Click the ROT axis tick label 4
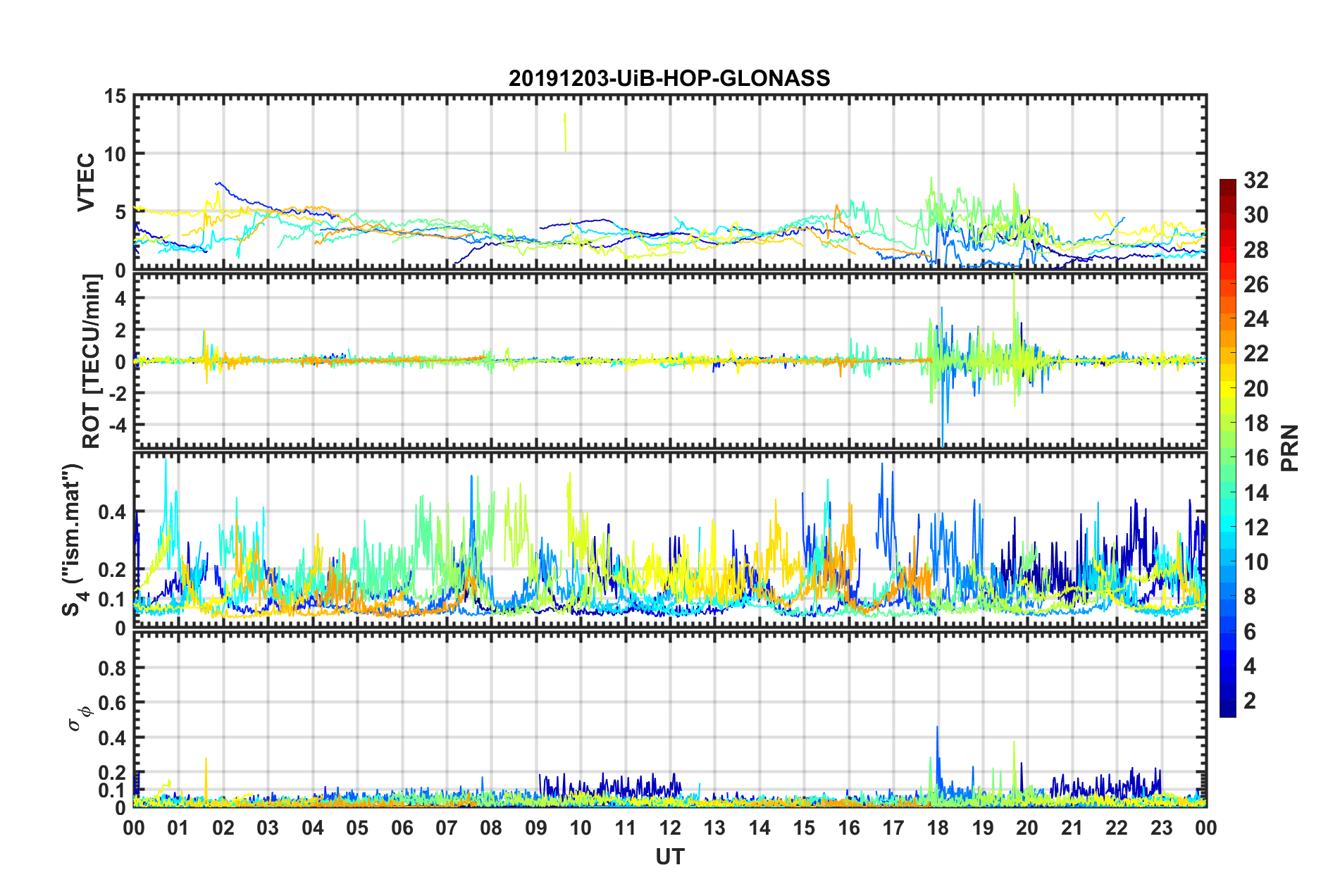1340x896 pixels. [120, 298]
